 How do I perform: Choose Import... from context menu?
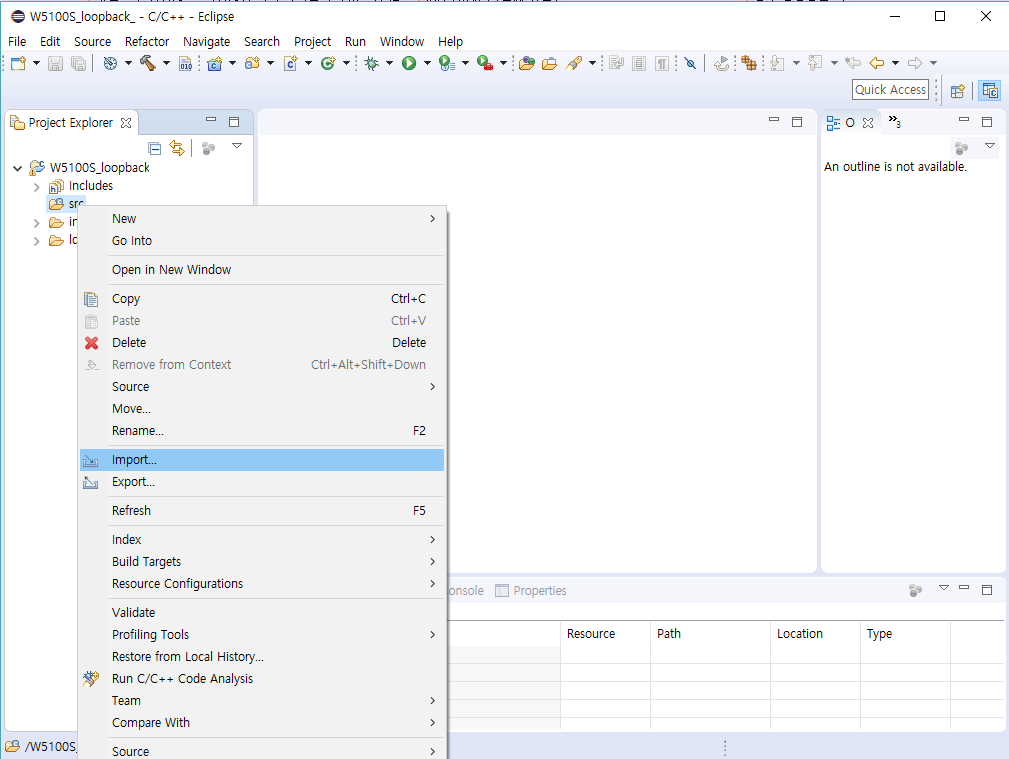262,460
